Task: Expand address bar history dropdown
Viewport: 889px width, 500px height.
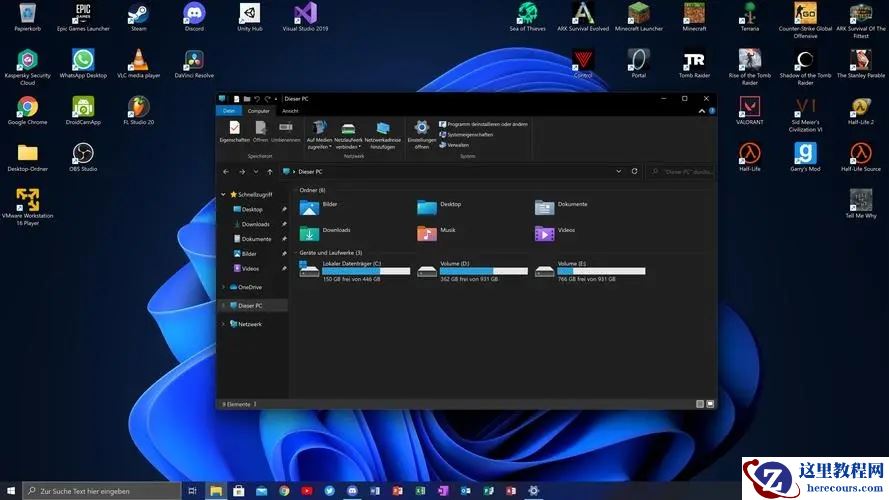Action: tap(619, 171)
